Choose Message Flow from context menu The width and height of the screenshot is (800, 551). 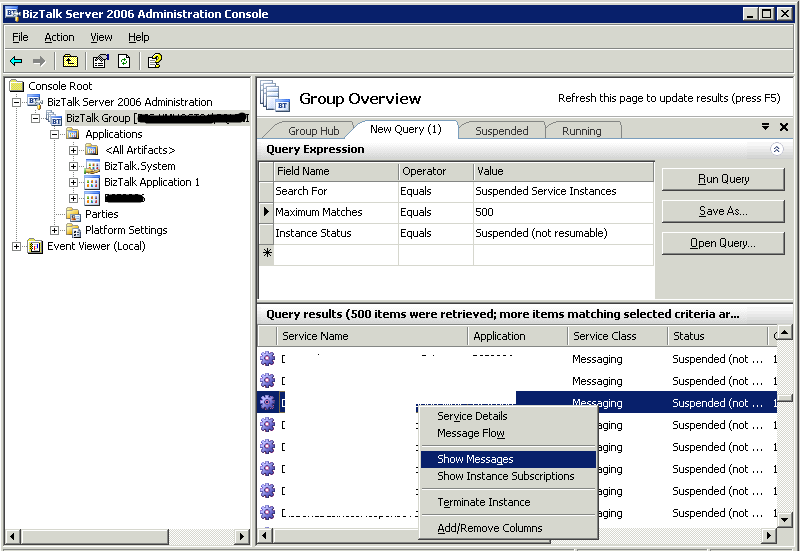508,433
